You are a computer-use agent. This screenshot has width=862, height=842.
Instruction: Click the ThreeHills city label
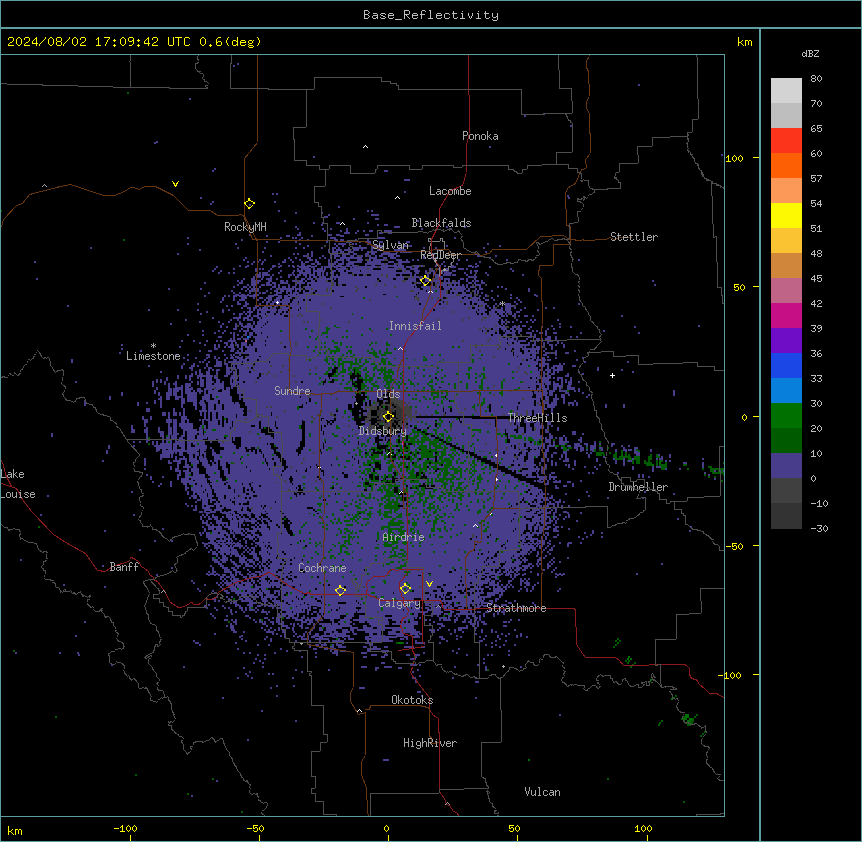537,418
